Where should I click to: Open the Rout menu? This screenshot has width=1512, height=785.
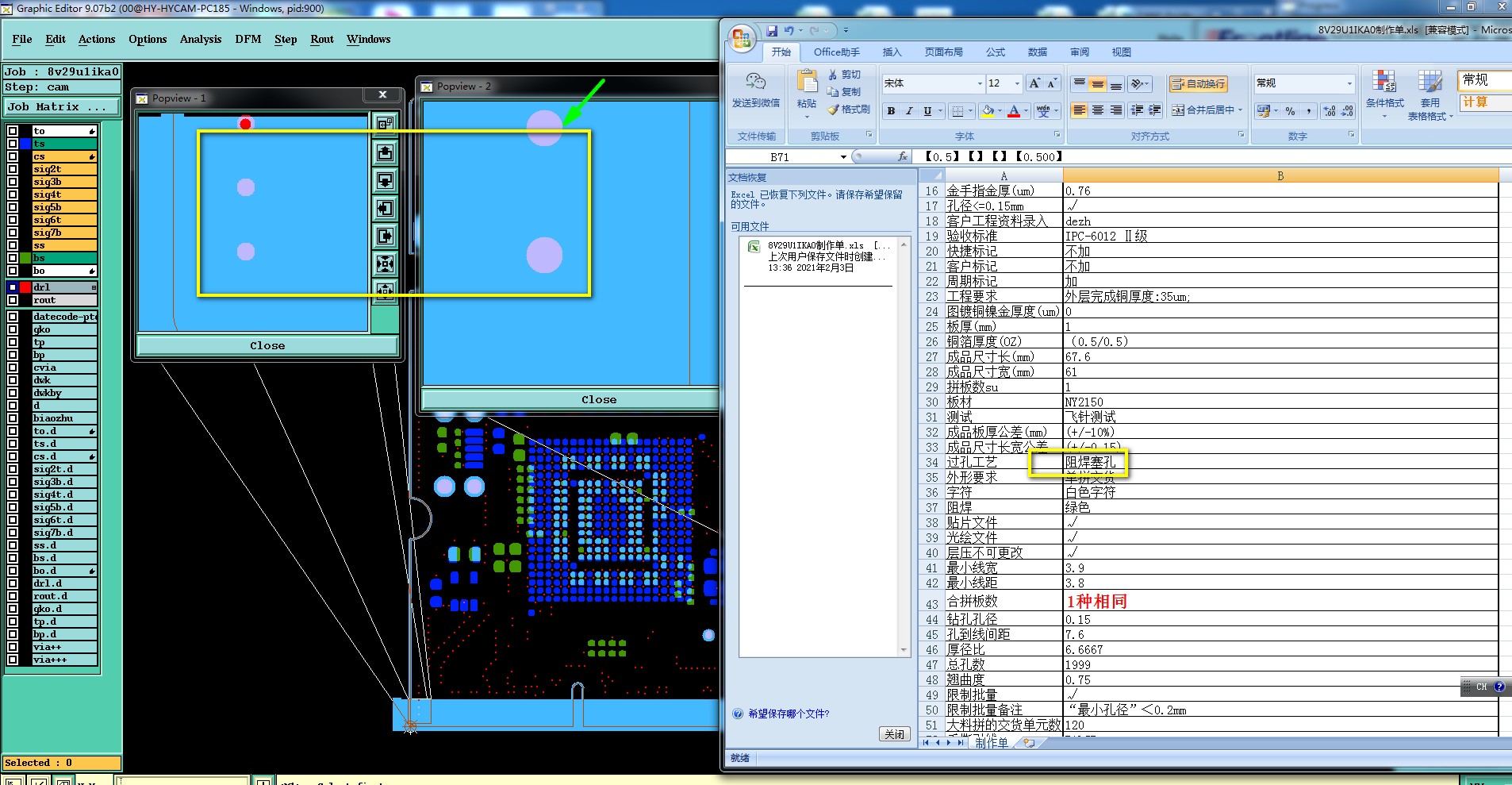pyautogui.click(x=322, y=39)
